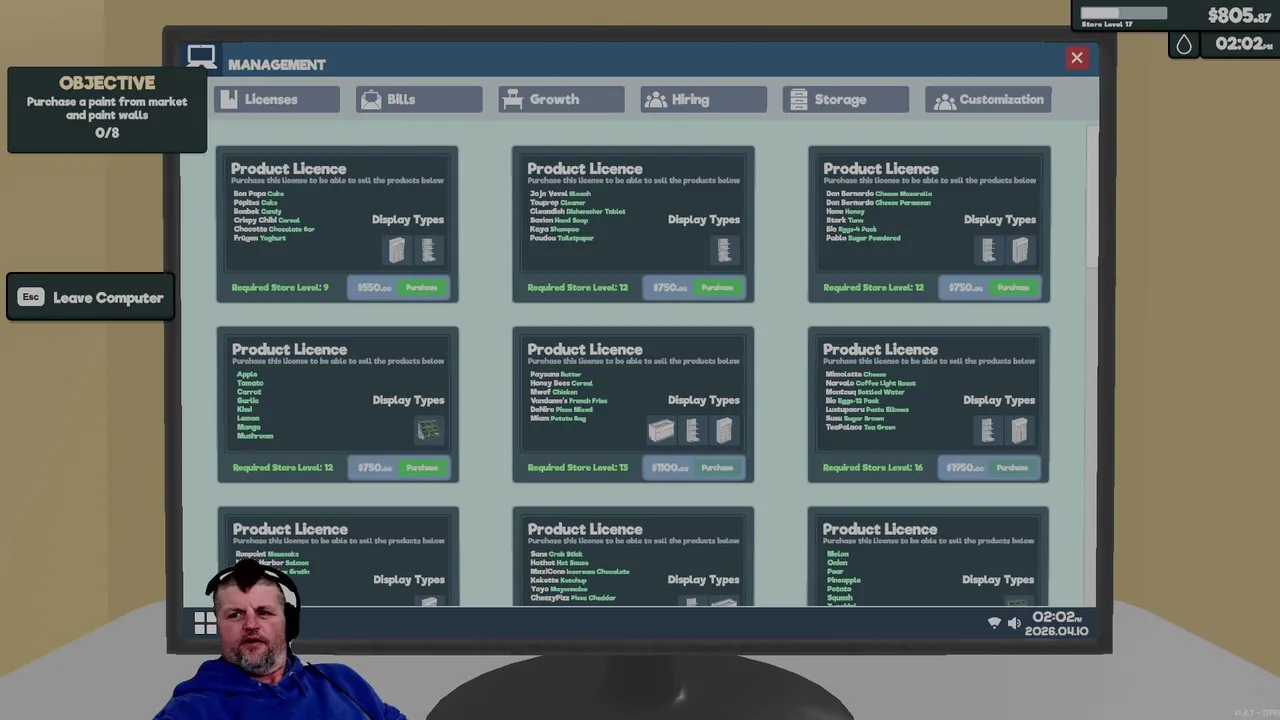
Task: Click the shelf display icon in the $550 licence
Action: click(x=428, y=250)
